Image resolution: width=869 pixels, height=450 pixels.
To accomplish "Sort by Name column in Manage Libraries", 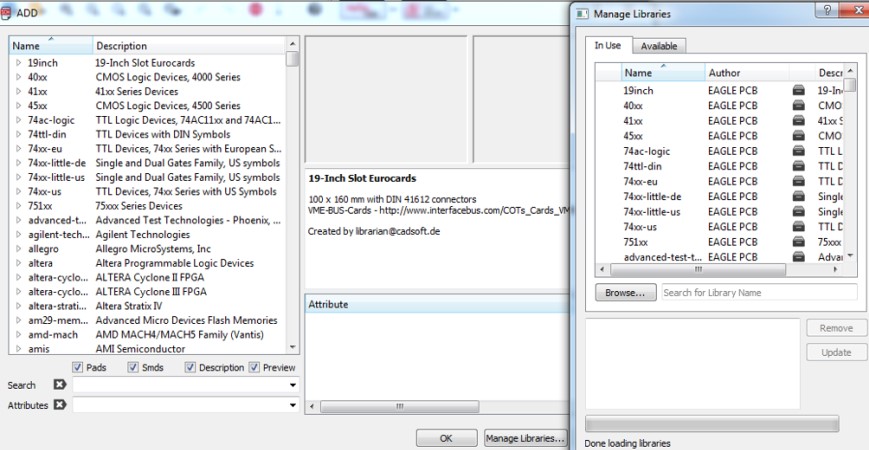I will click(x=663, y=73).
